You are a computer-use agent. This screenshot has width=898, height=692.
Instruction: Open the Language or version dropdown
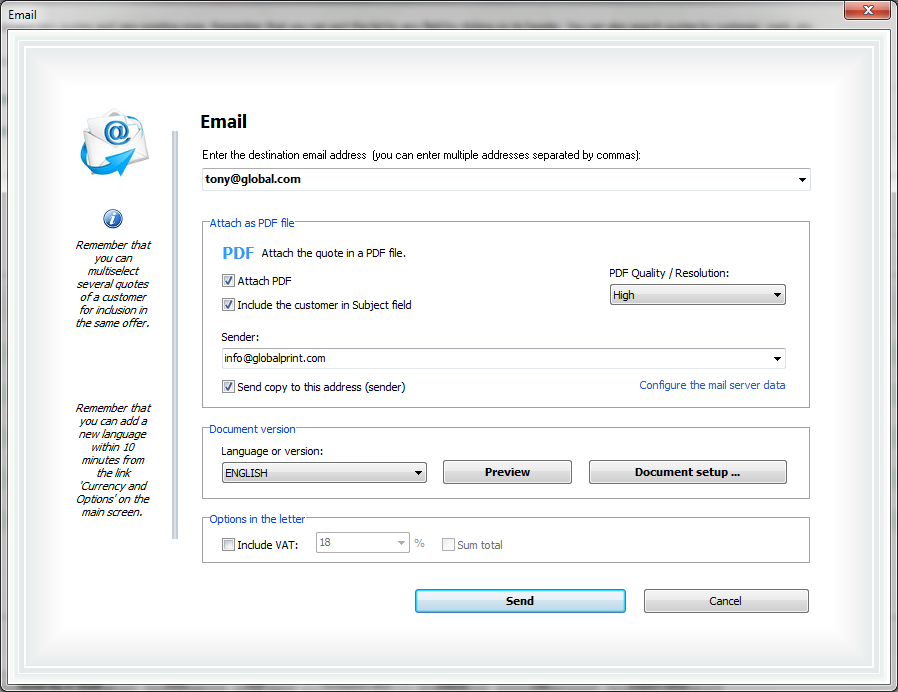click(324, 473)
